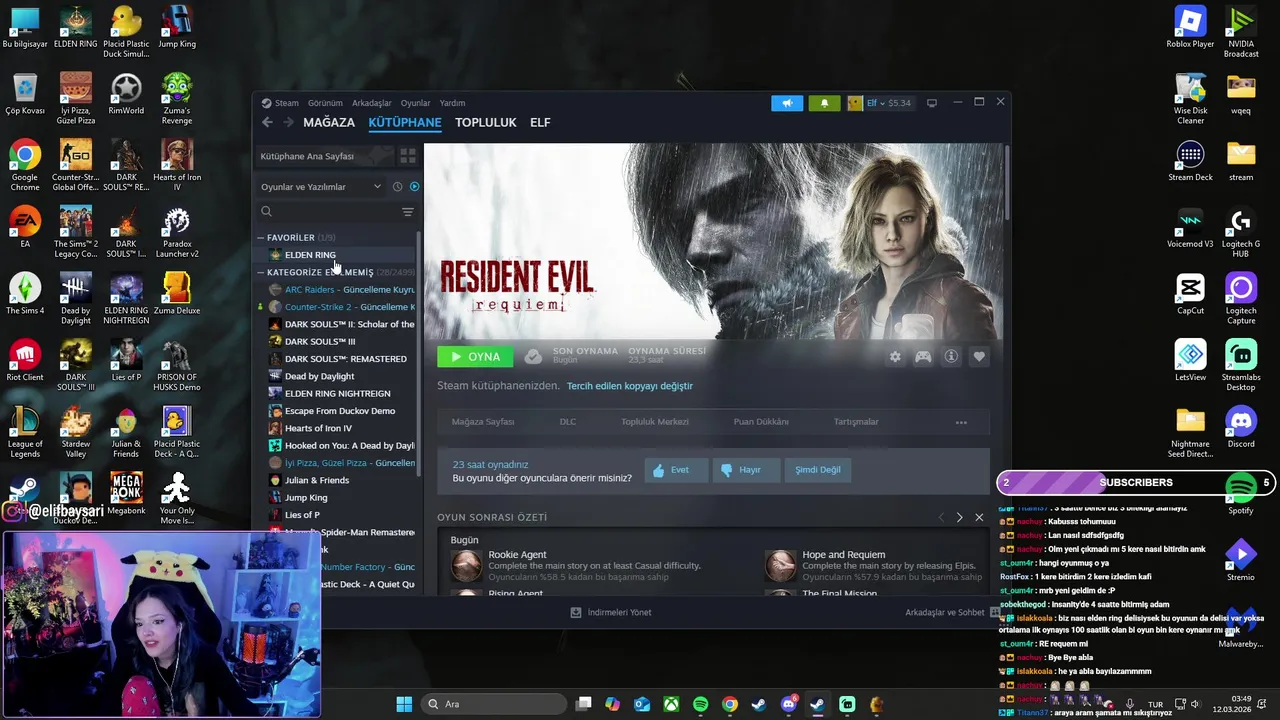1280x720 pixels.
Task: Open controller settings icon for Resident Evil
Action: 923,357
